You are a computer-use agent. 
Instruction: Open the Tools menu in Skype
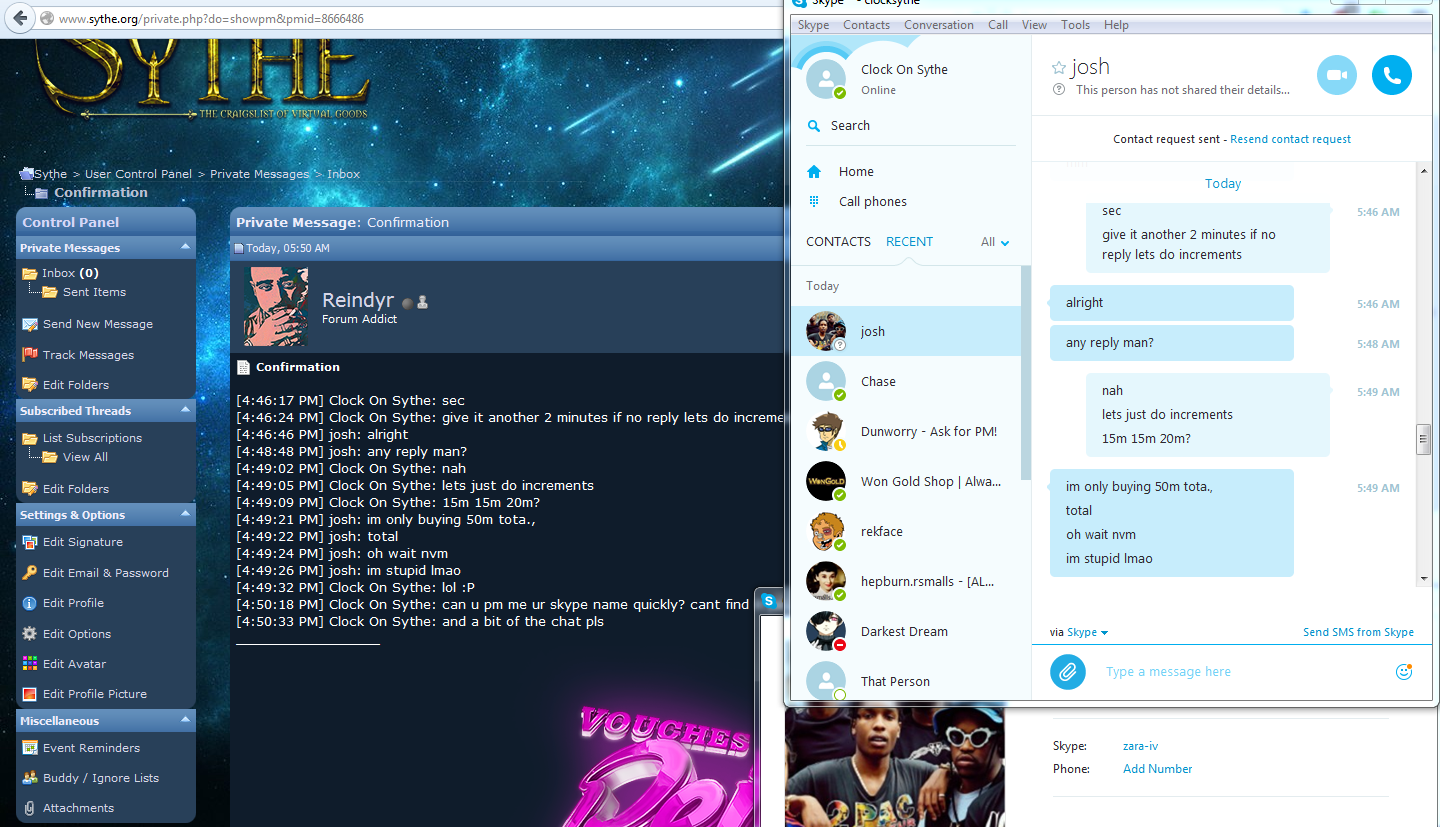(x=1076, y=25)
